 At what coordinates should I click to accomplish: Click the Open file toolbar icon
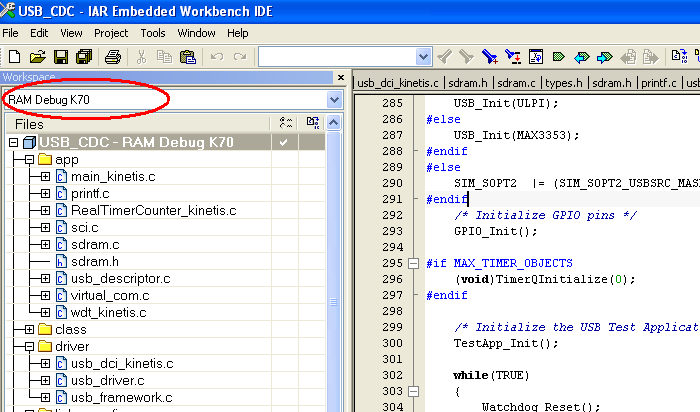pos(38,57)
